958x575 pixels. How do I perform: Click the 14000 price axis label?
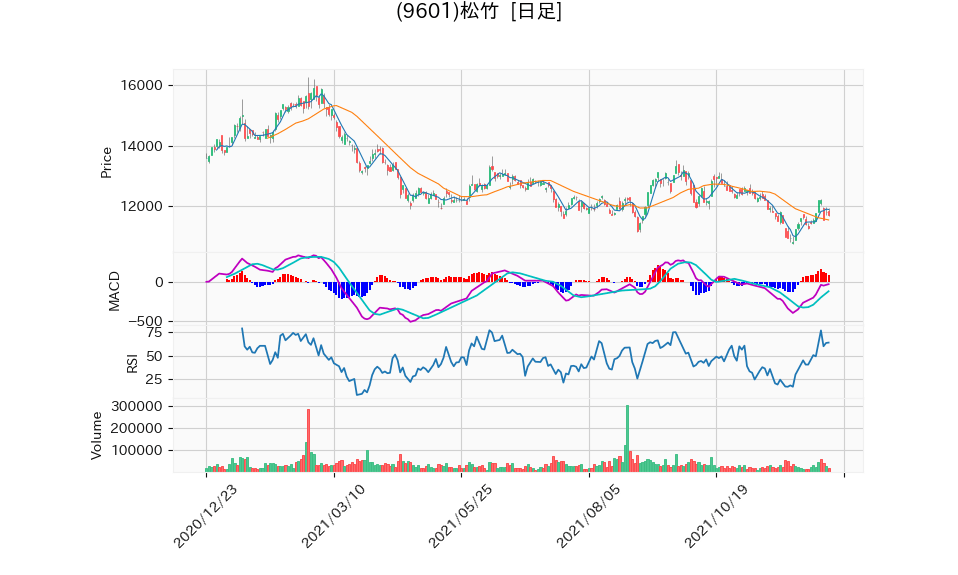[x=142, y=146]
